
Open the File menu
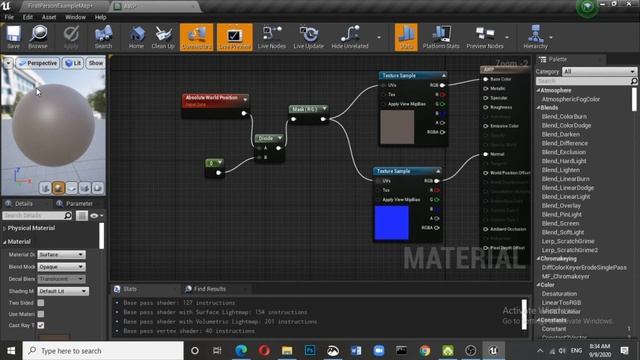coord(9,17)
